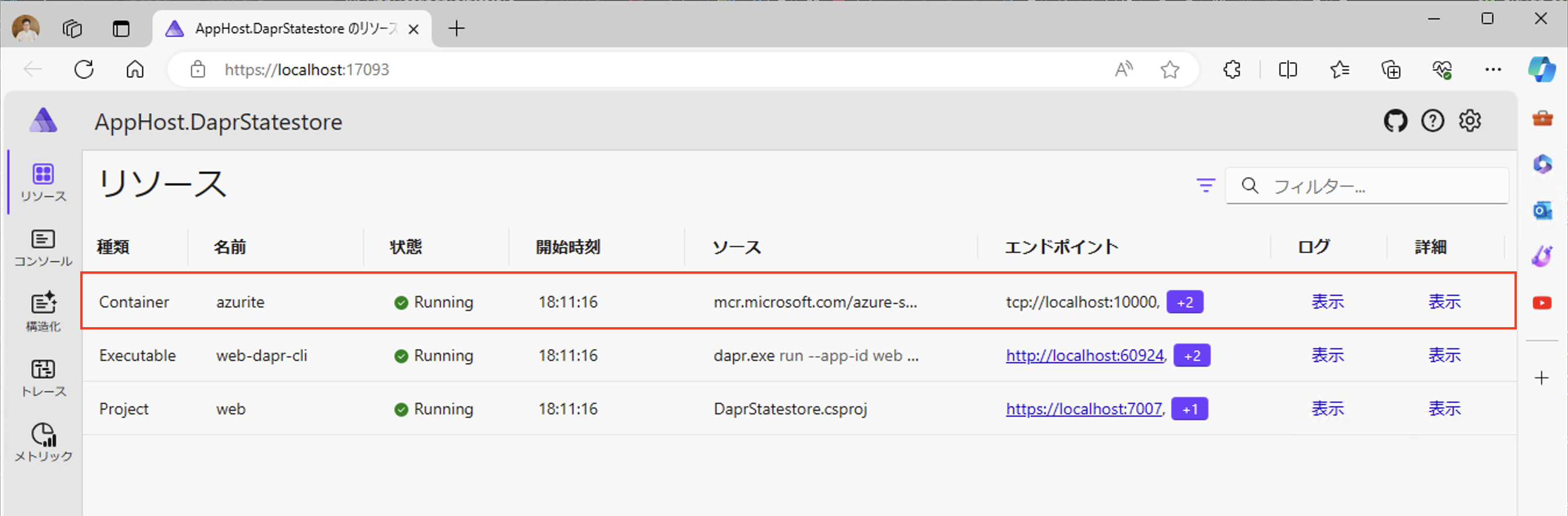Show details for web project
This screenshot has width=1568, height=516.
tap(1445, 409)
